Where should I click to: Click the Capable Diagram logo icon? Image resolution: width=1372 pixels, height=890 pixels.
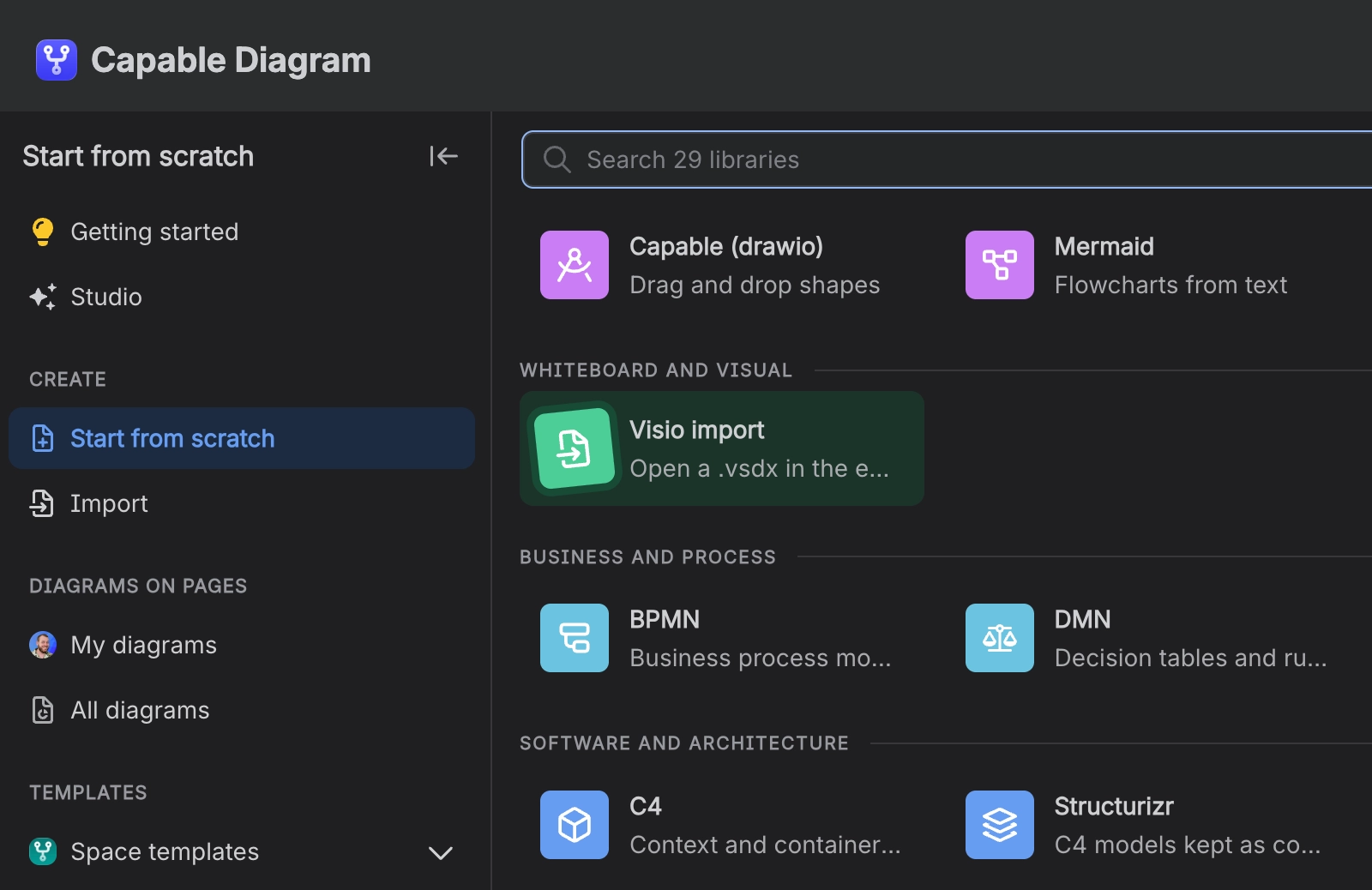click(57, 60)
